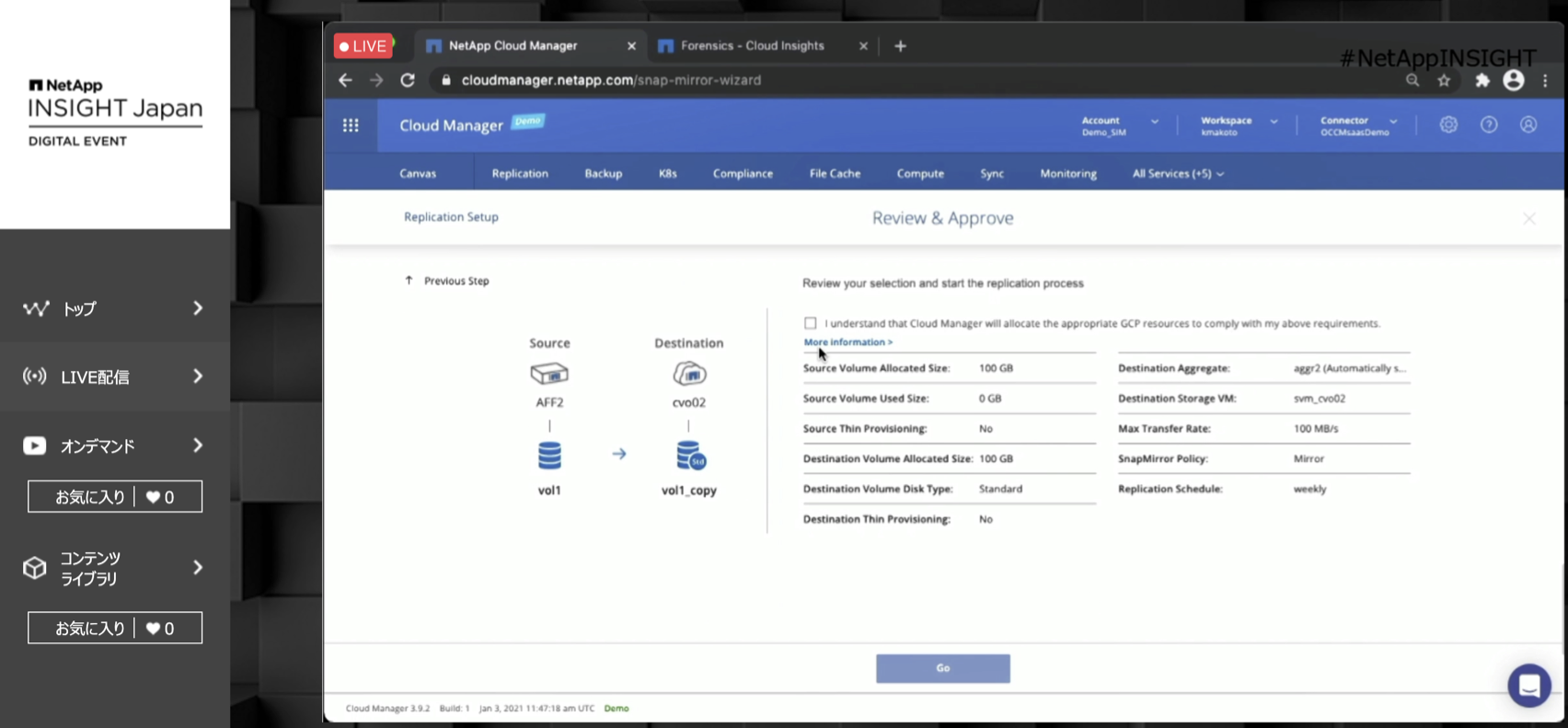Switch to the K8s tab
The width and height of the screenshot is (1568, 728).
tap(668, 173)
